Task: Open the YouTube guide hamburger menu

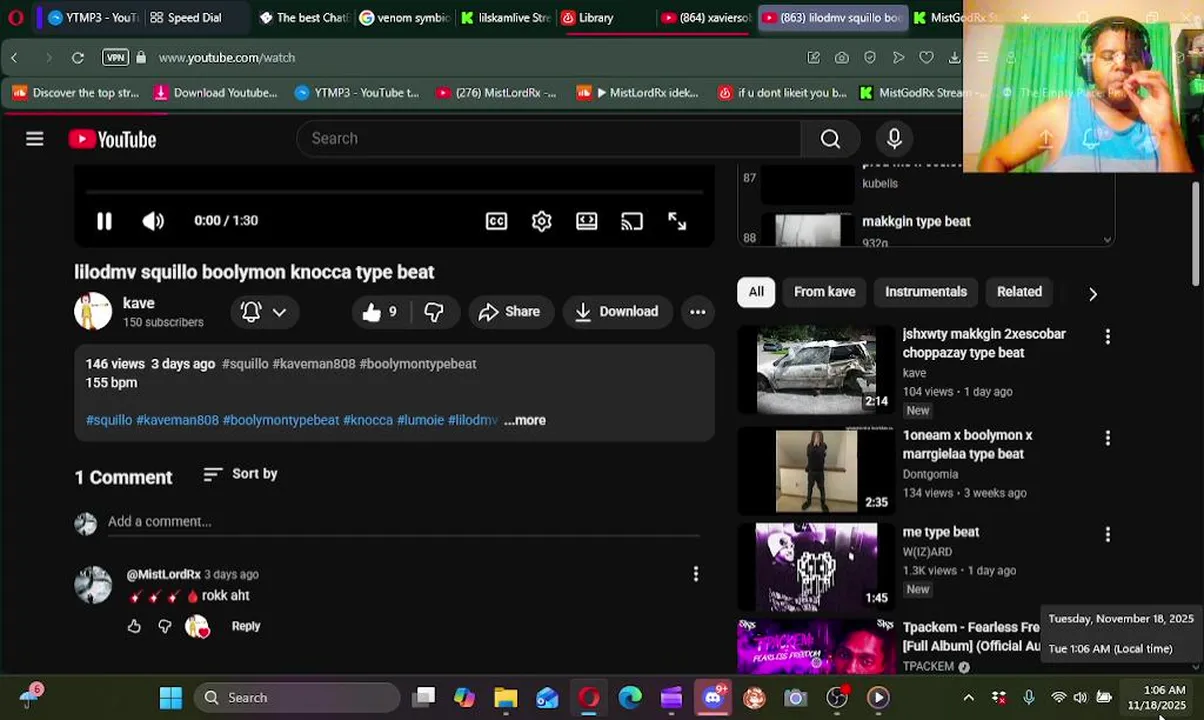Action: (x=35, y=139)
